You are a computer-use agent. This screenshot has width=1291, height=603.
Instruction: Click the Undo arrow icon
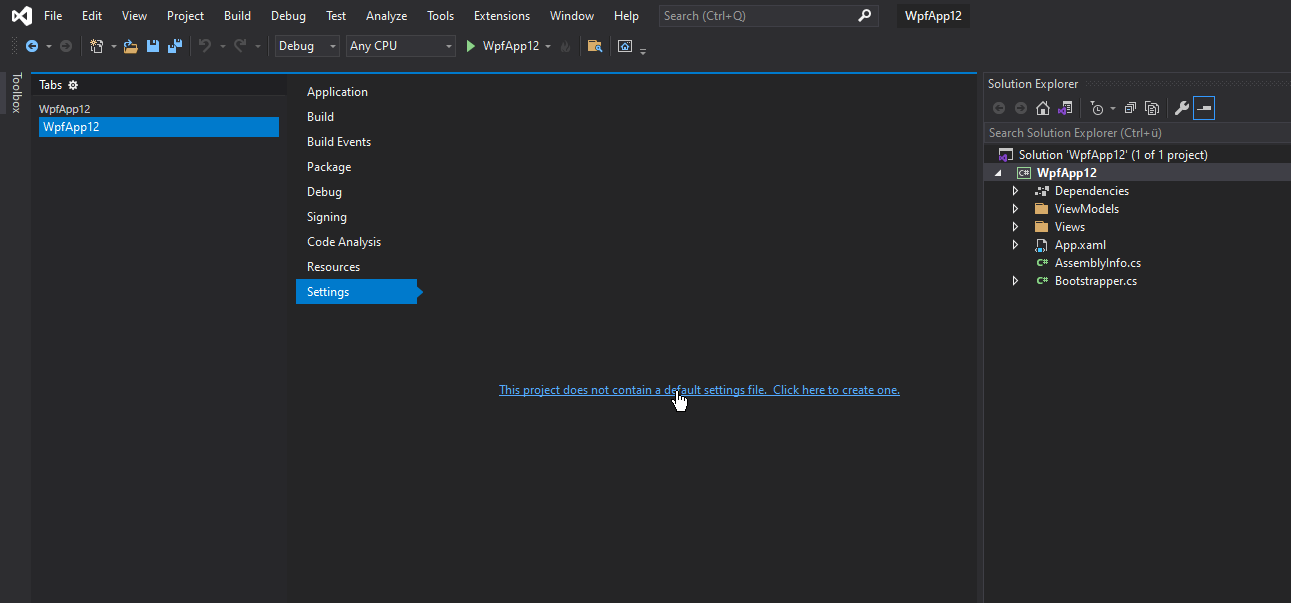click(205, 46)
